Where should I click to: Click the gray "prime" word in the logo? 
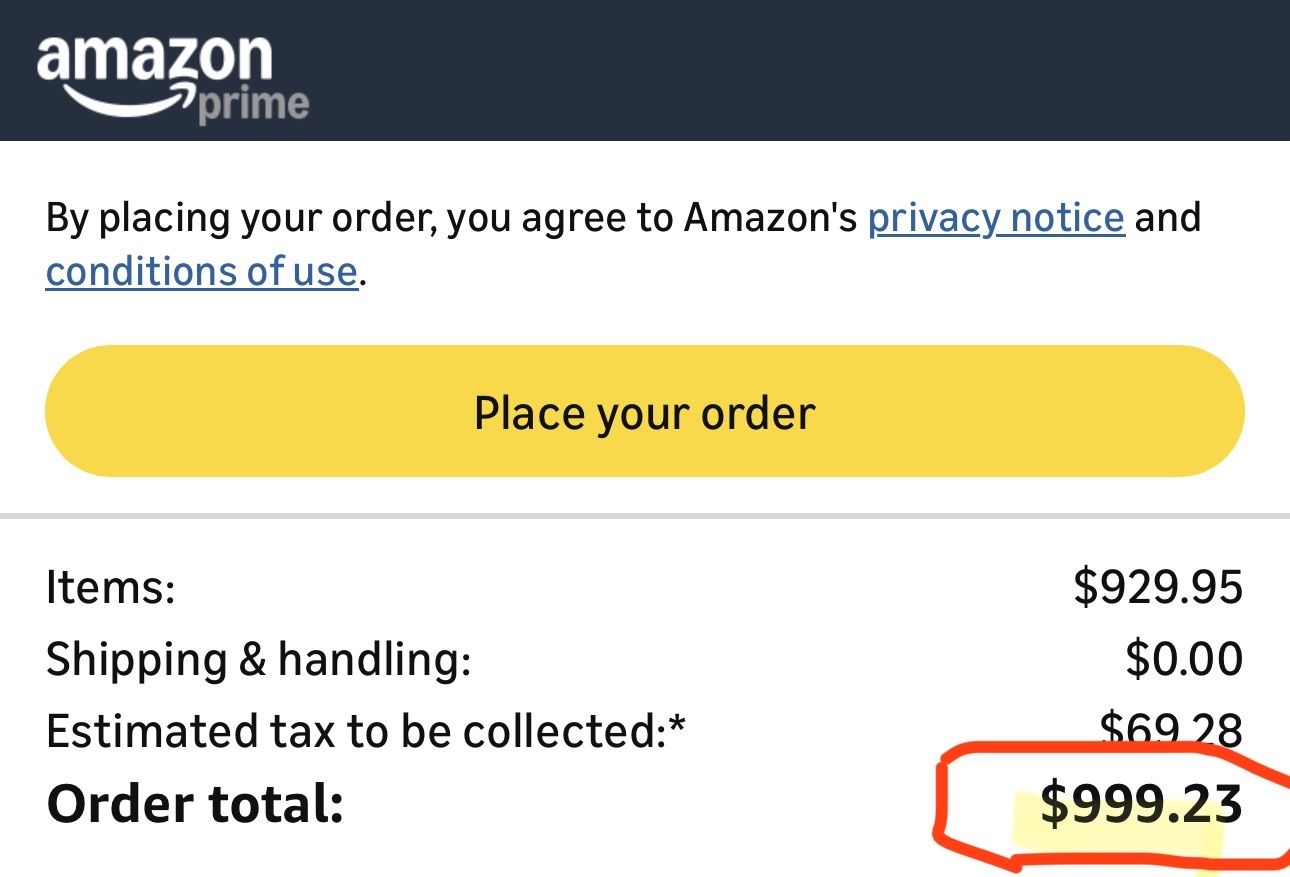253,105
